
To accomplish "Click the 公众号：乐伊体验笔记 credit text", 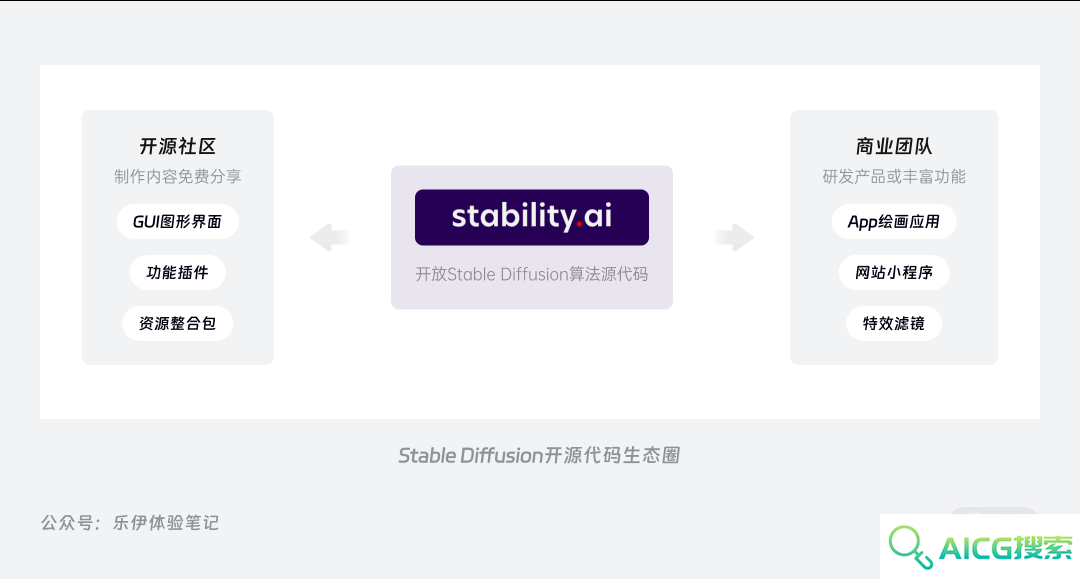I will (x=130, y=523).
